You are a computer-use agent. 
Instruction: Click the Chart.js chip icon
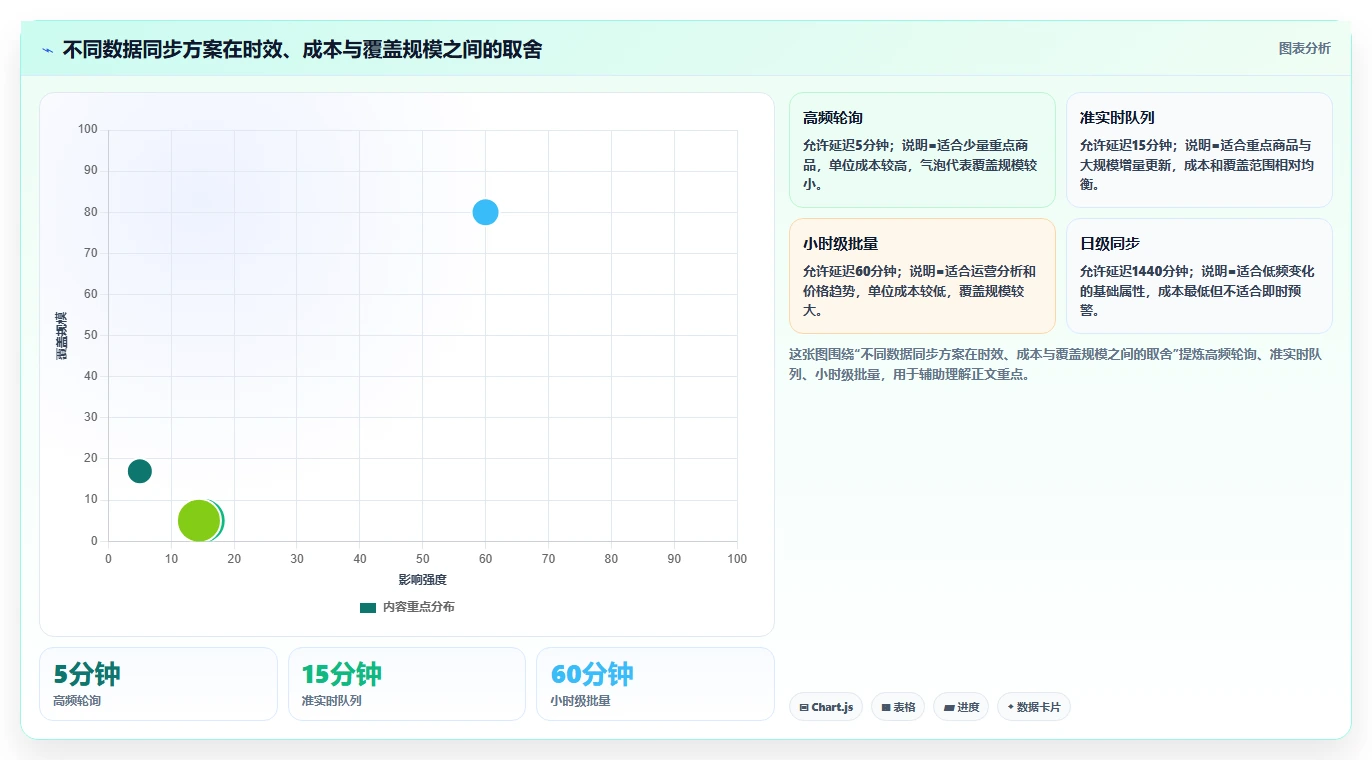804,707
